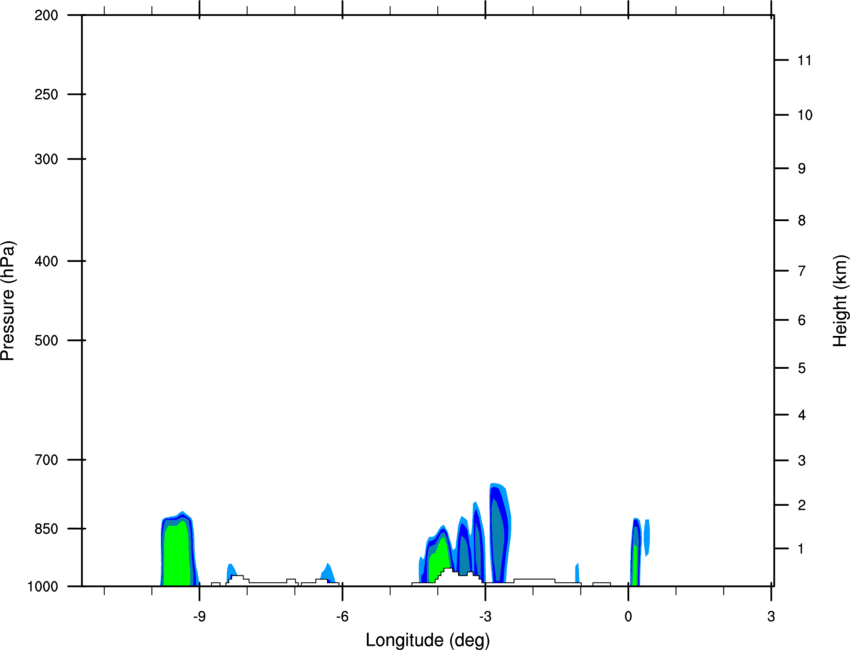Click the 250 pressure axis label

pos(46,94)
